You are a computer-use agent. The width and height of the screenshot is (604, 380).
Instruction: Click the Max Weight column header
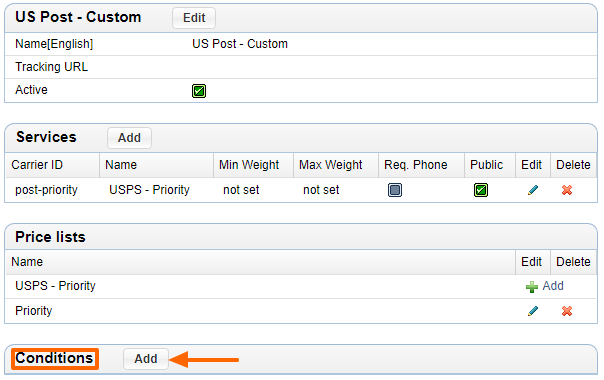[331, 165]
